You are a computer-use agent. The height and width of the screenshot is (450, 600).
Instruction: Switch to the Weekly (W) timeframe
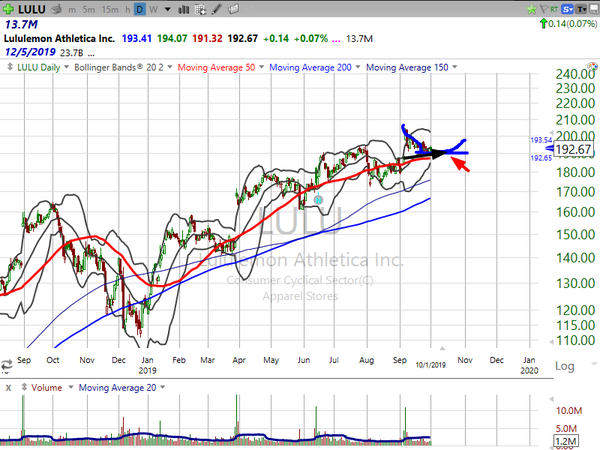pyautogui.click(x=155, y=8)
